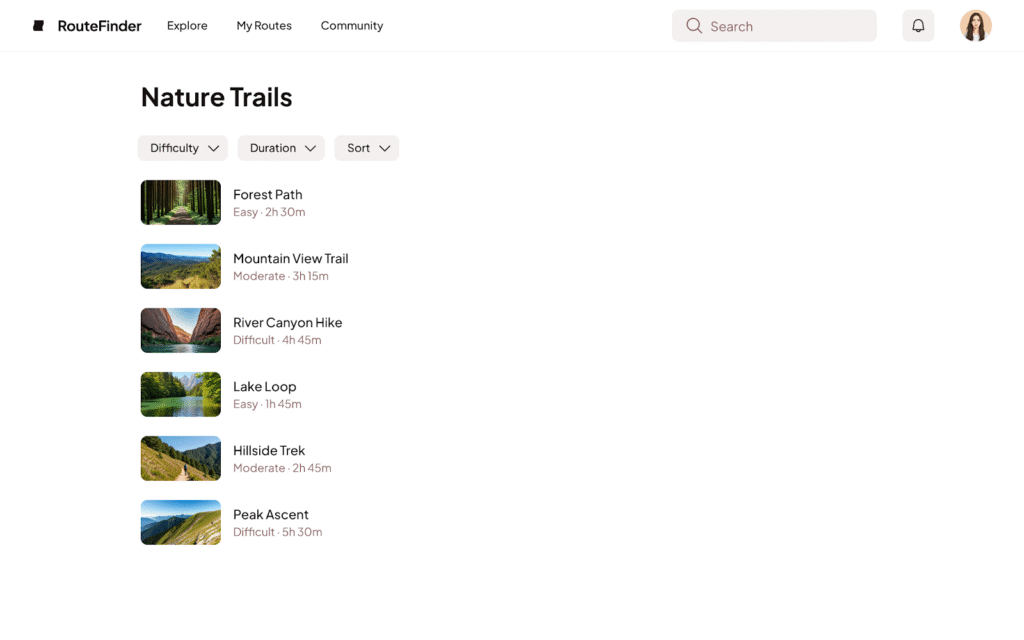
Task: View the Peak Ascent thumbnail image
Action: click(x=181, y=522)
